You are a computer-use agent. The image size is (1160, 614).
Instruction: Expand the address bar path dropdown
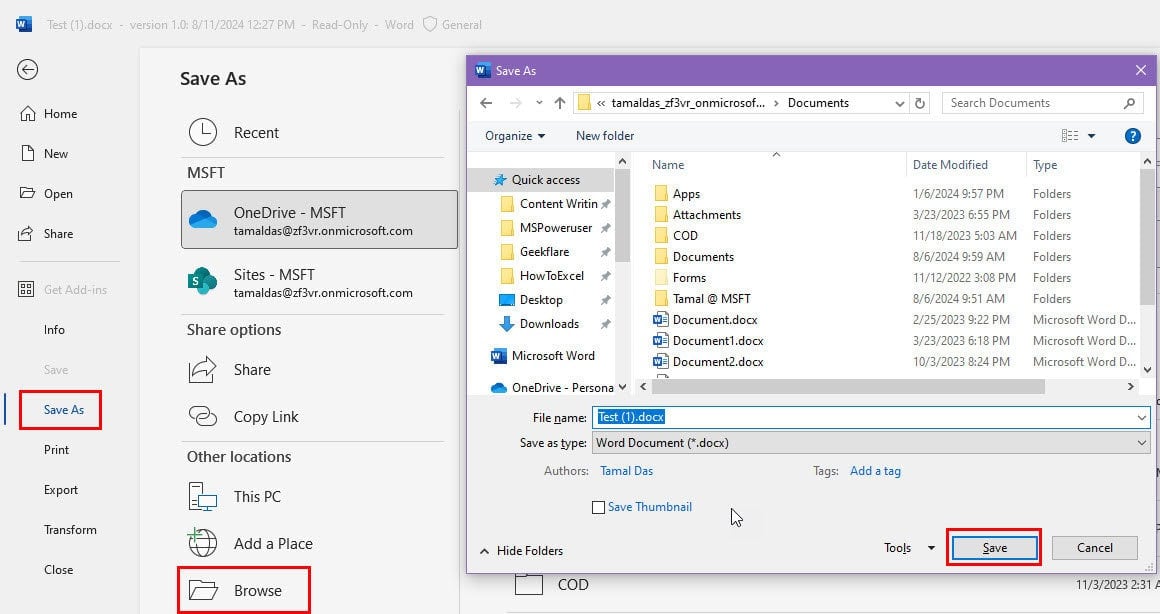point(900,104)
